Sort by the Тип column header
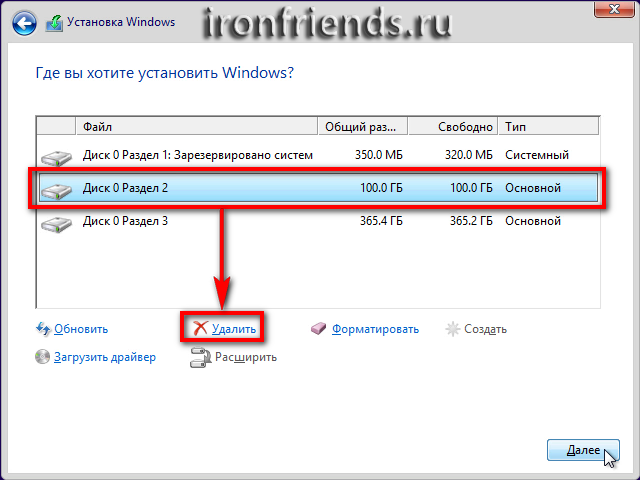This screenshot has width=640, height=480. [550, 128]
